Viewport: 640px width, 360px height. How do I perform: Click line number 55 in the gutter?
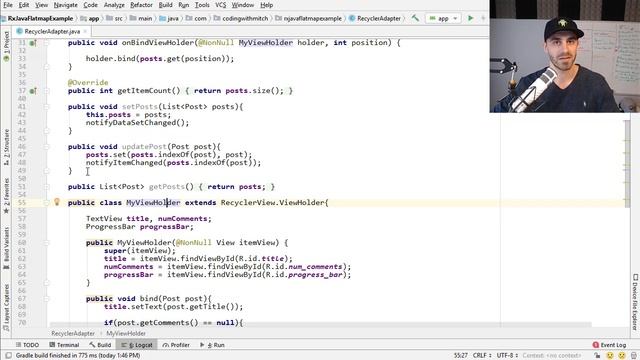(x=22, y=202)
